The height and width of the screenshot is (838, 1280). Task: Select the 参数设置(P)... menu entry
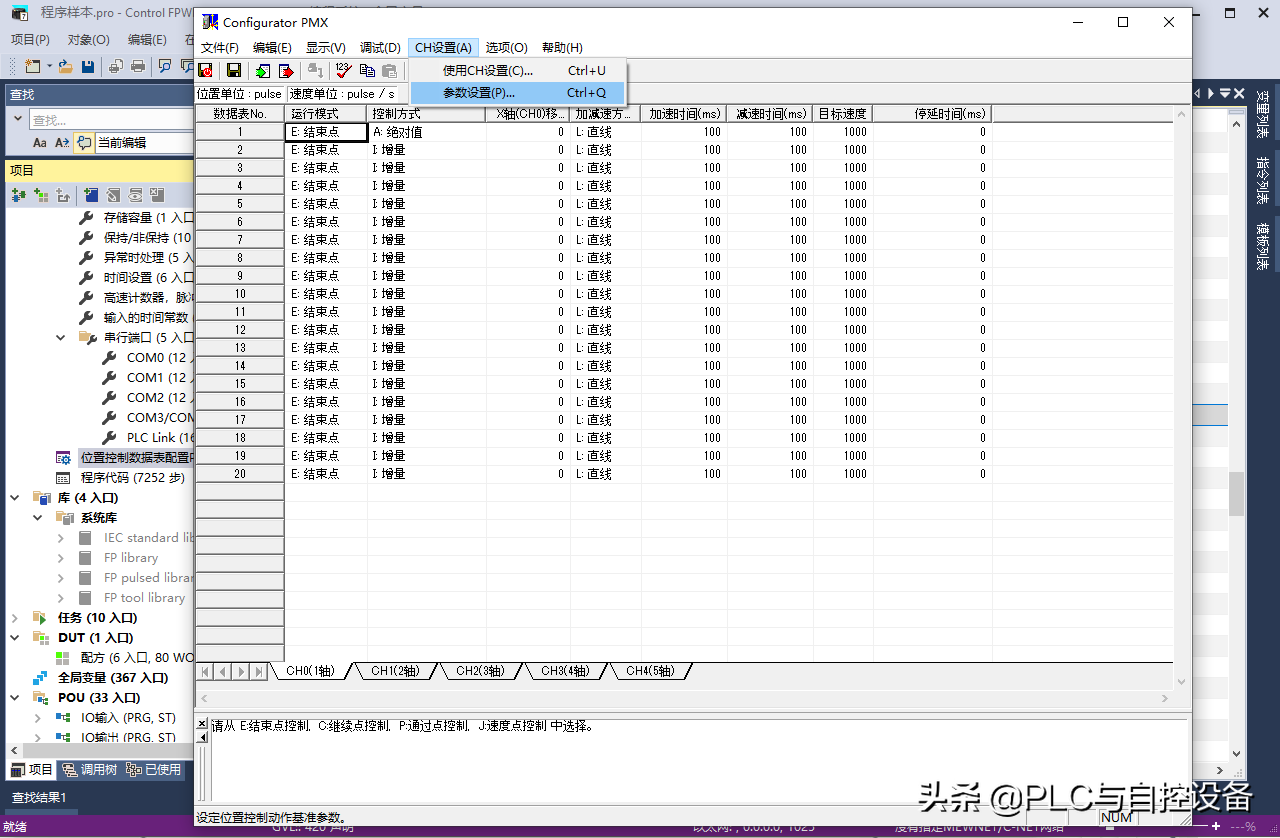(x=479, y=93)
